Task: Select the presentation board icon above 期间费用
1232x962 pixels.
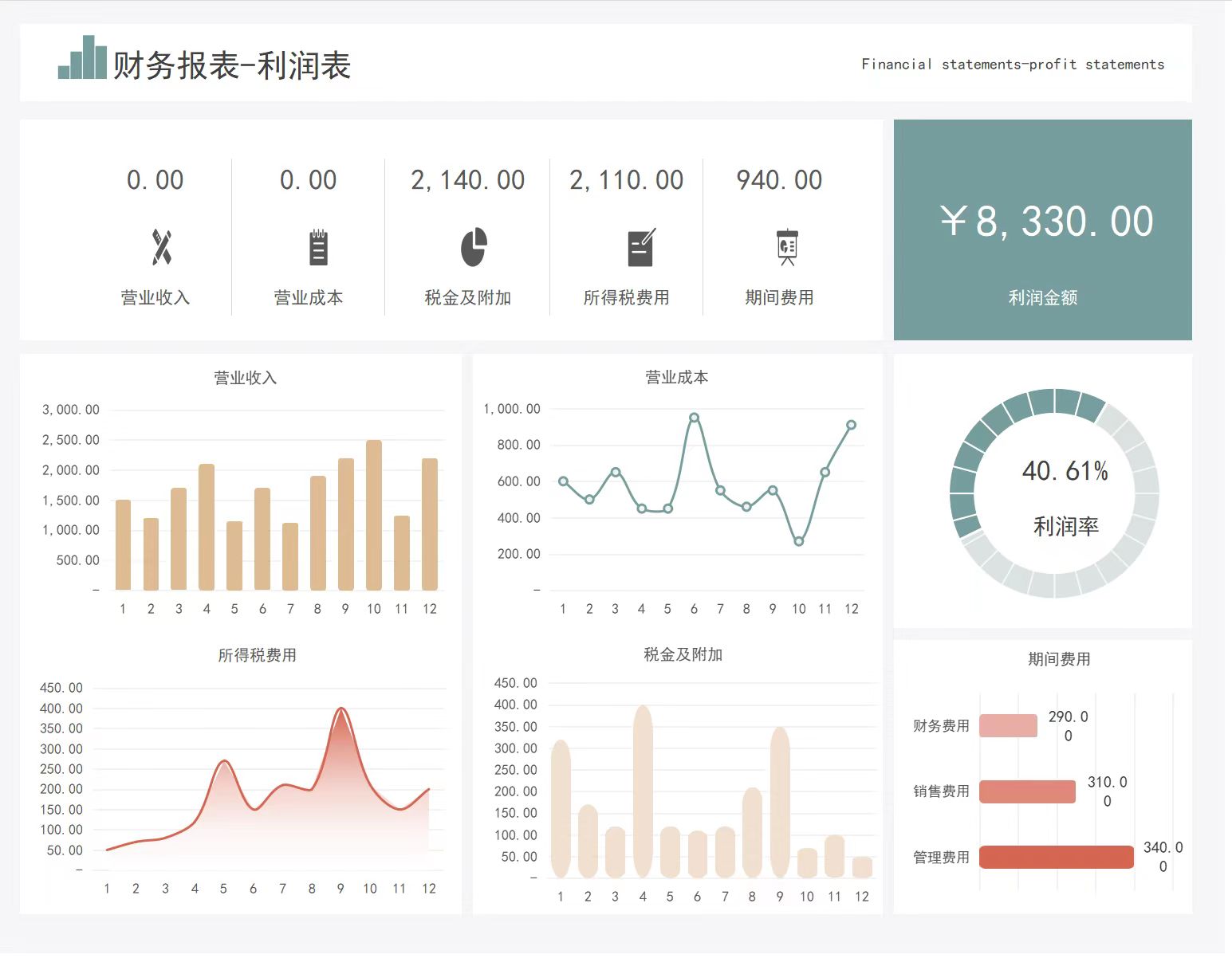Action: click(787, 247)
